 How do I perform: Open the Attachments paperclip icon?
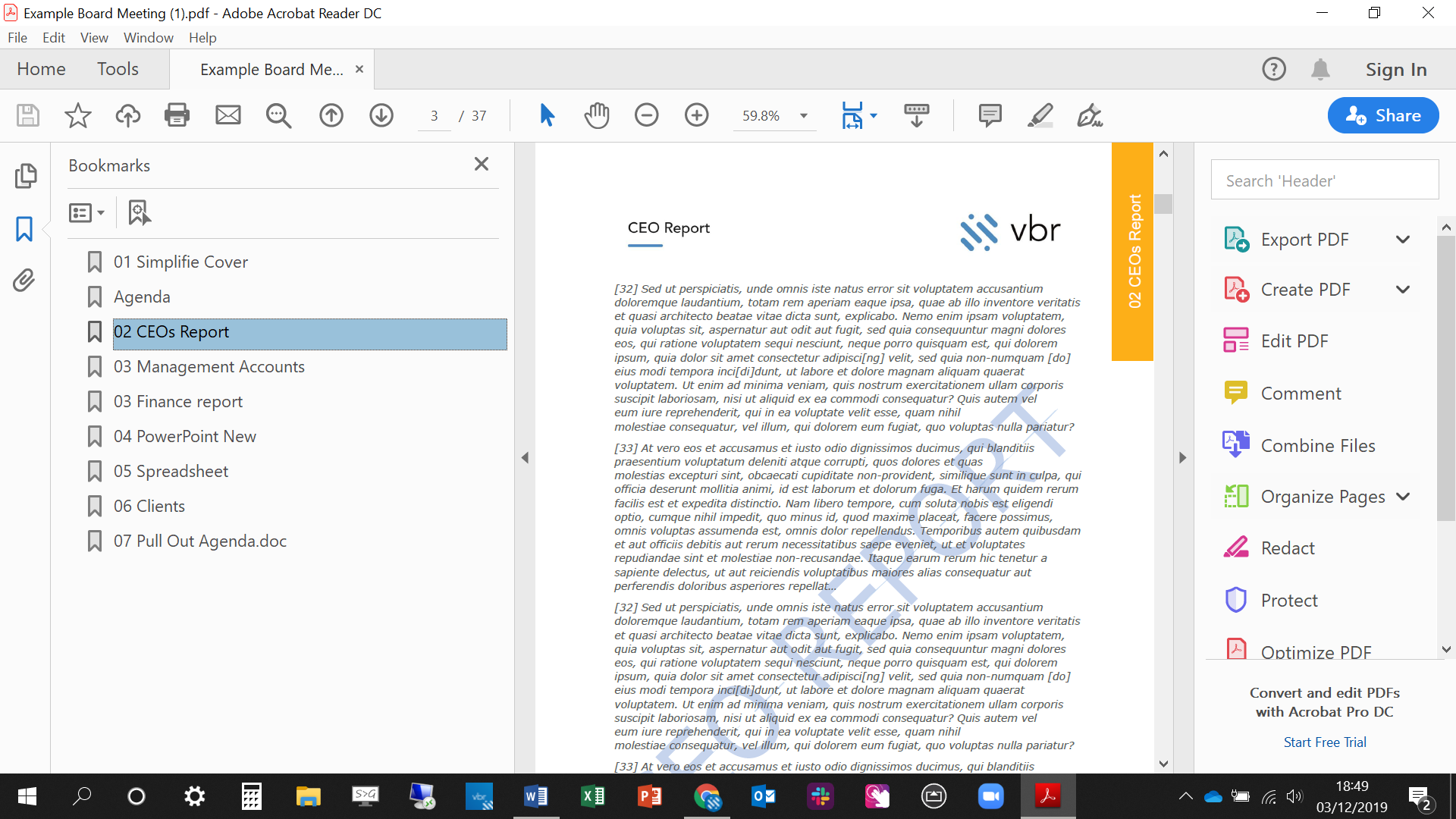(x=24, y=281)
